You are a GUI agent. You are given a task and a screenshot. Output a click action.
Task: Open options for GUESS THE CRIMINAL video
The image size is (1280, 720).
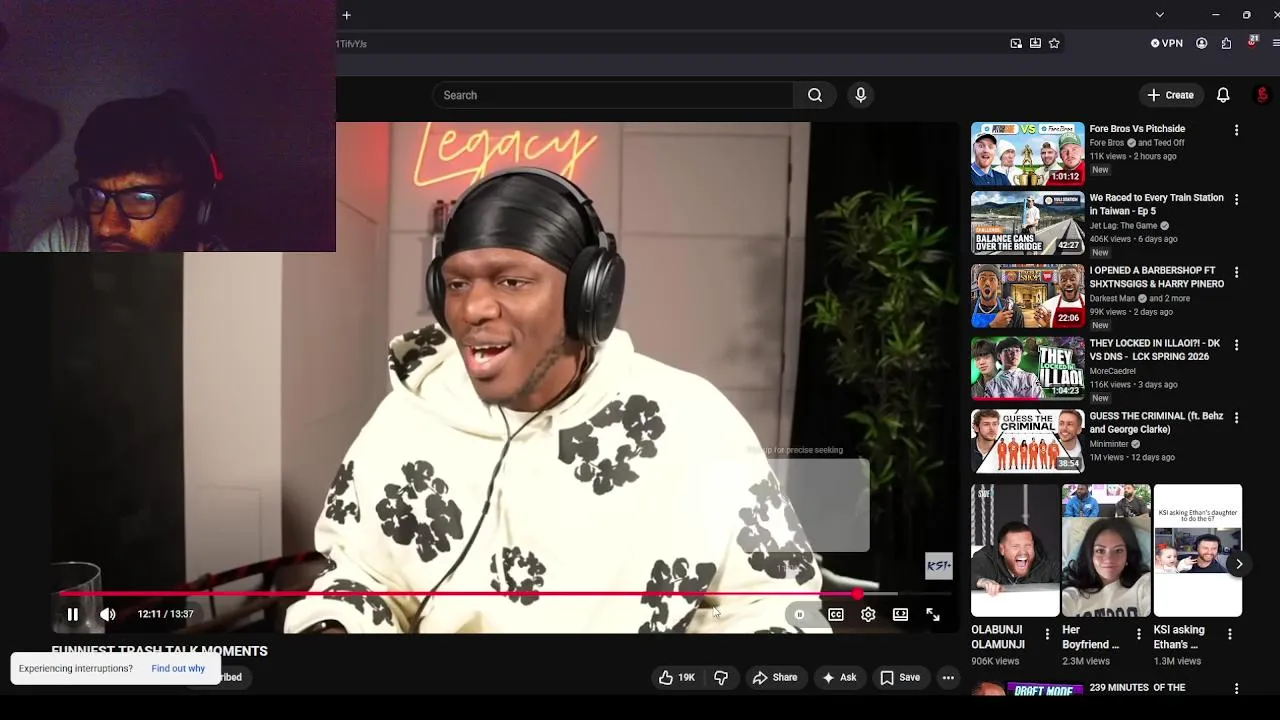[x=1236, y=418]
